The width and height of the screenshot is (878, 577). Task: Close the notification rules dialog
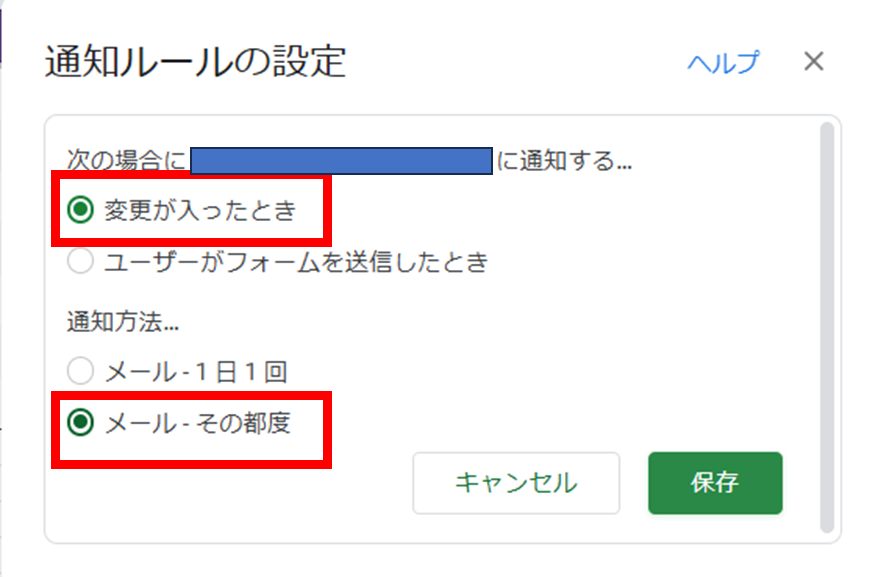click(x=814, y=62)
